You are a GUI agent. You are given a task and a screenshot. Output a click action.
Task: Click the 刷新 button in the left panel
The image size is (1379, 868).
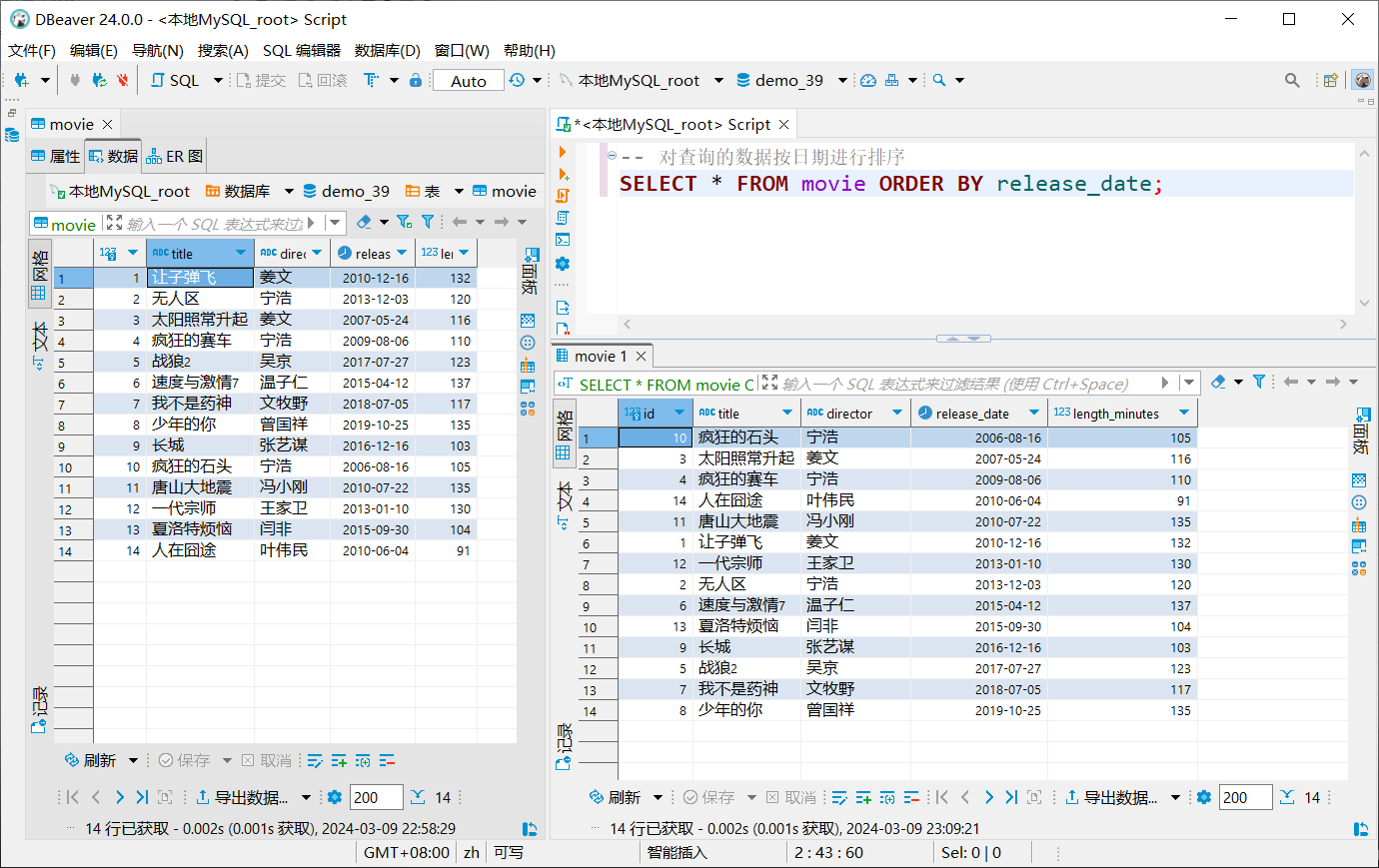pyautogui.click(x=91, y=760)
